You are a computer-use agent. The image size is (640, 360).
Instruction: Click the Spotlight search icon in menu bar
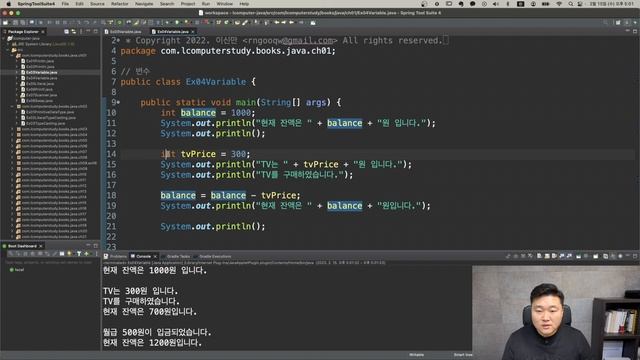click(x=571, y=4)
